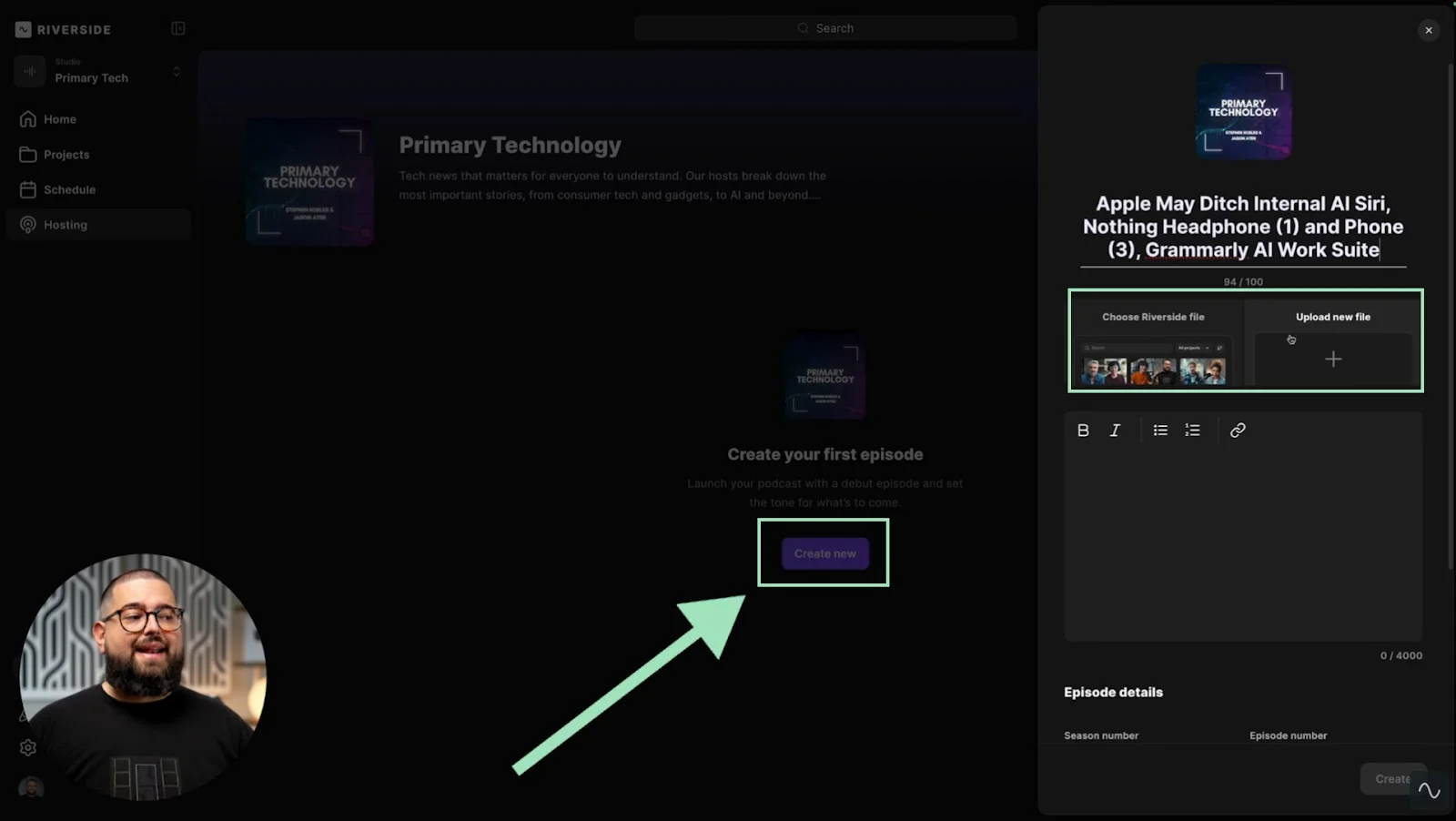Select Upload new file option
This screenshot has width=1456, height=821.
pyautogui.click(x=1332, y=341)
